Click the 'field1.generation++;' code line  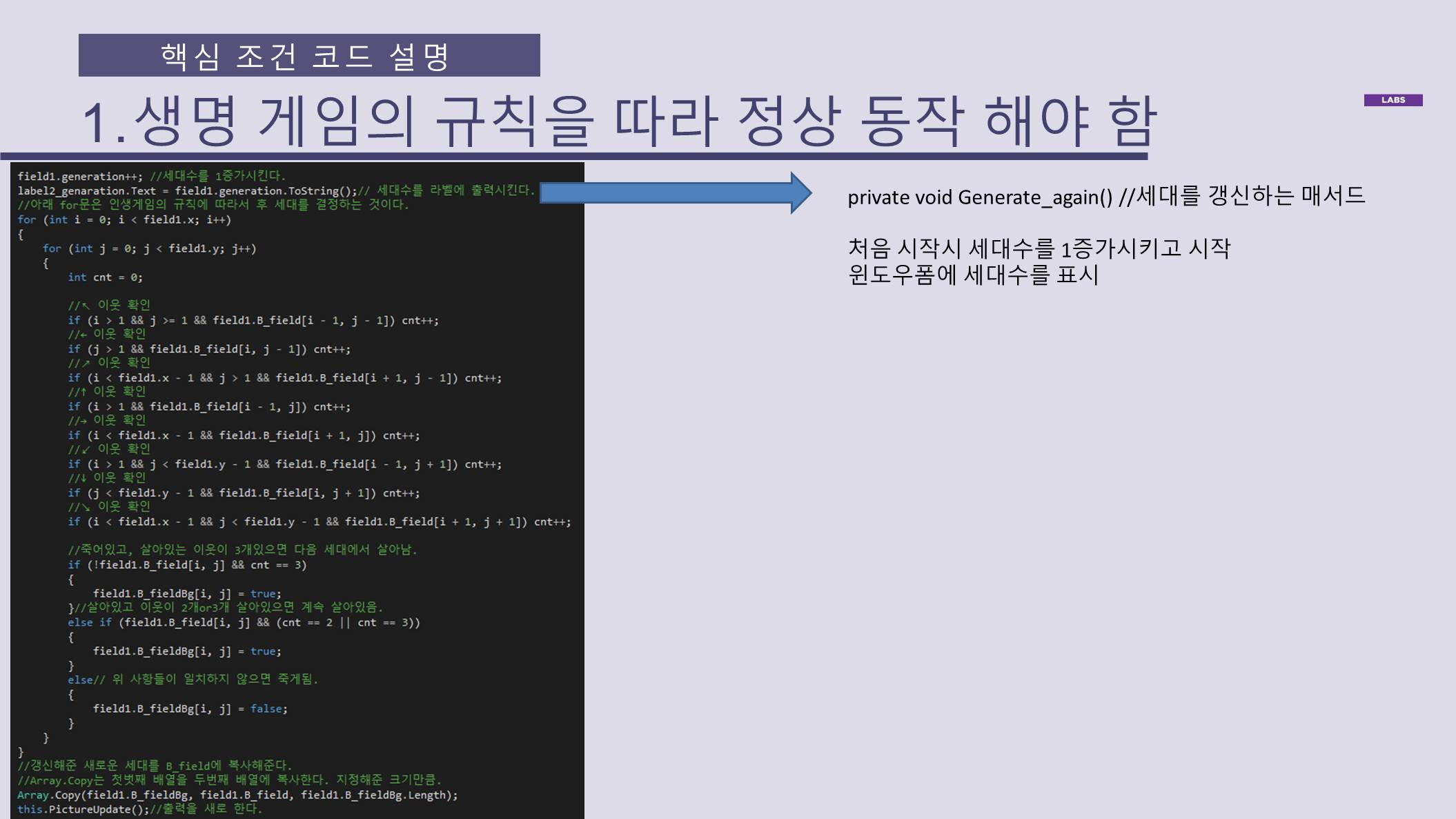80,176
